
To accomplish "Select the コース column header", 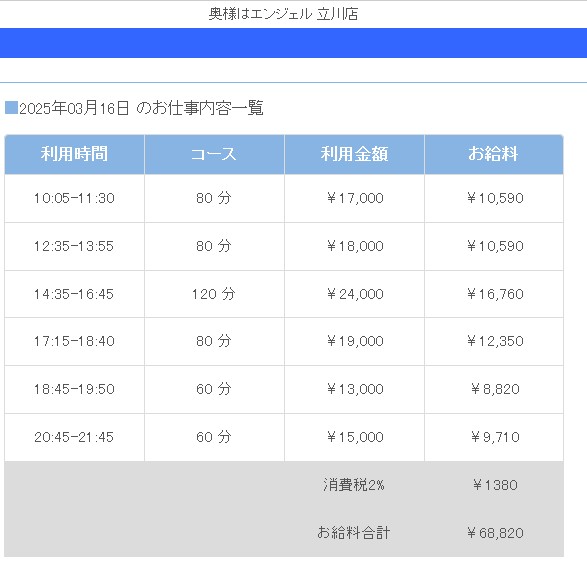I will pos(214,154).
